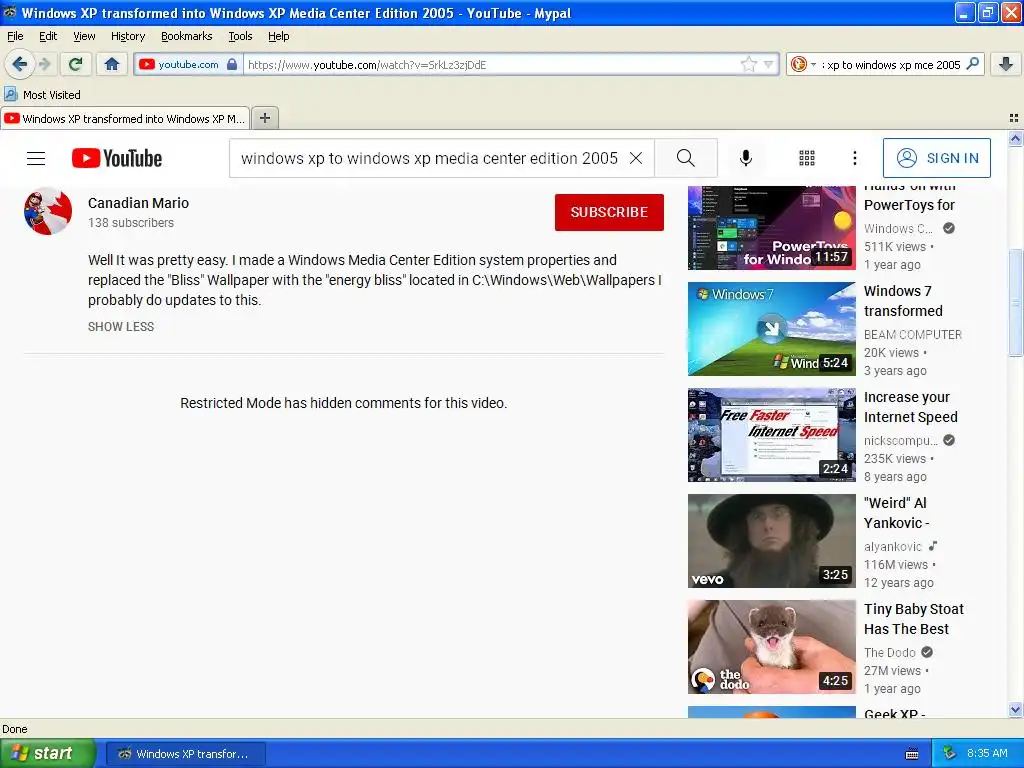Click the lock site identity icon
The image size is (1024, 768).
pos(232,64)
